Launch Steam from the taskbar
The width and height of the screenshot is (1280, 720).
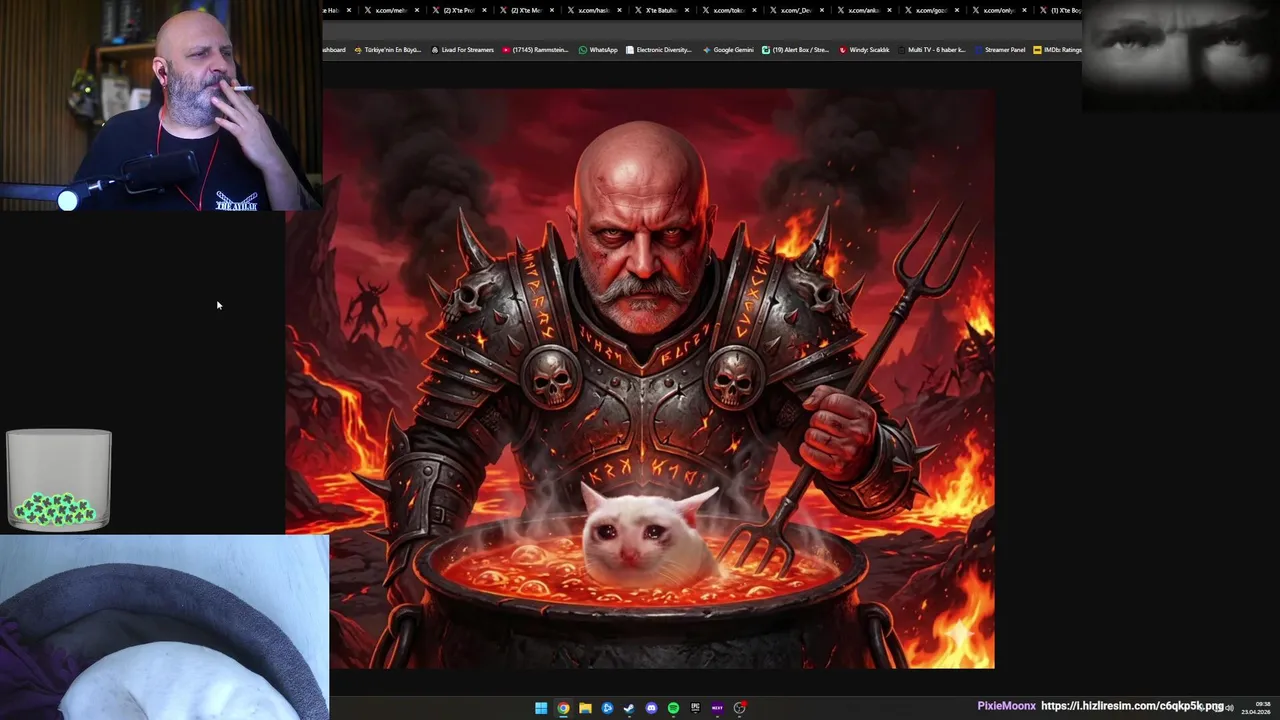coord(629,708)
